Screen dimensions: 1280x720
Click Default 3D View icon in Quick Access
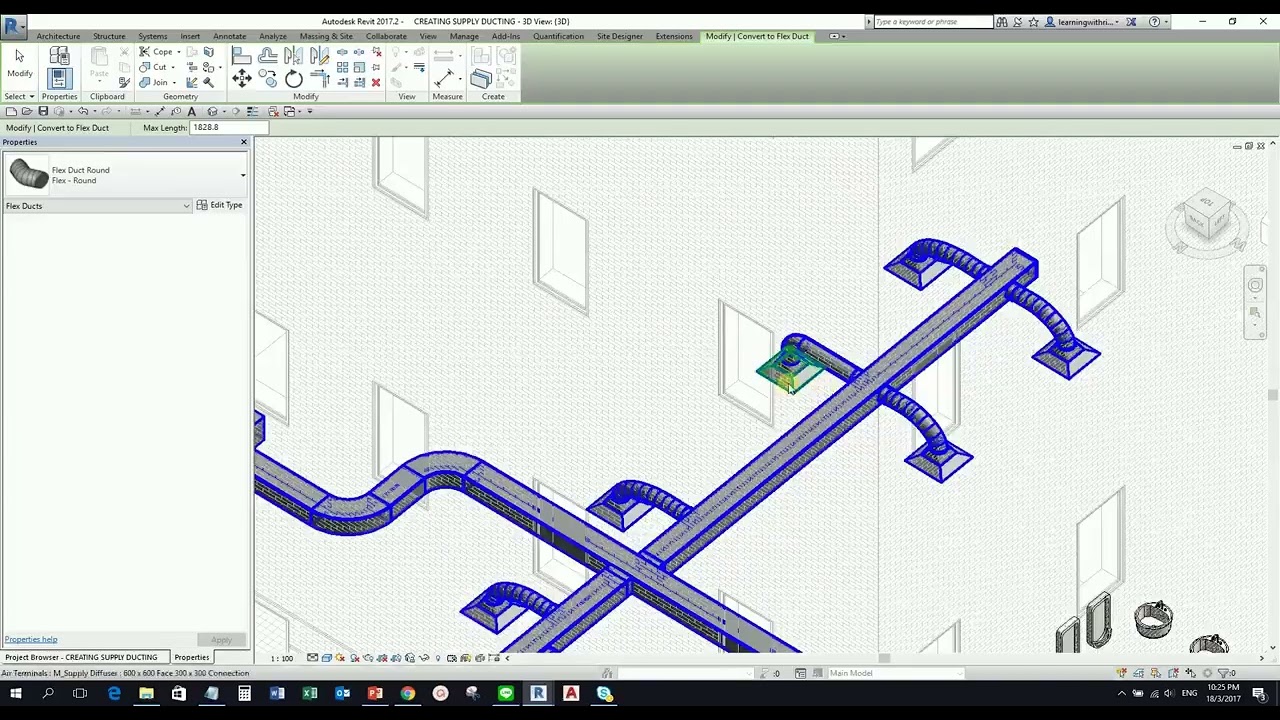[x=212, y=111]
